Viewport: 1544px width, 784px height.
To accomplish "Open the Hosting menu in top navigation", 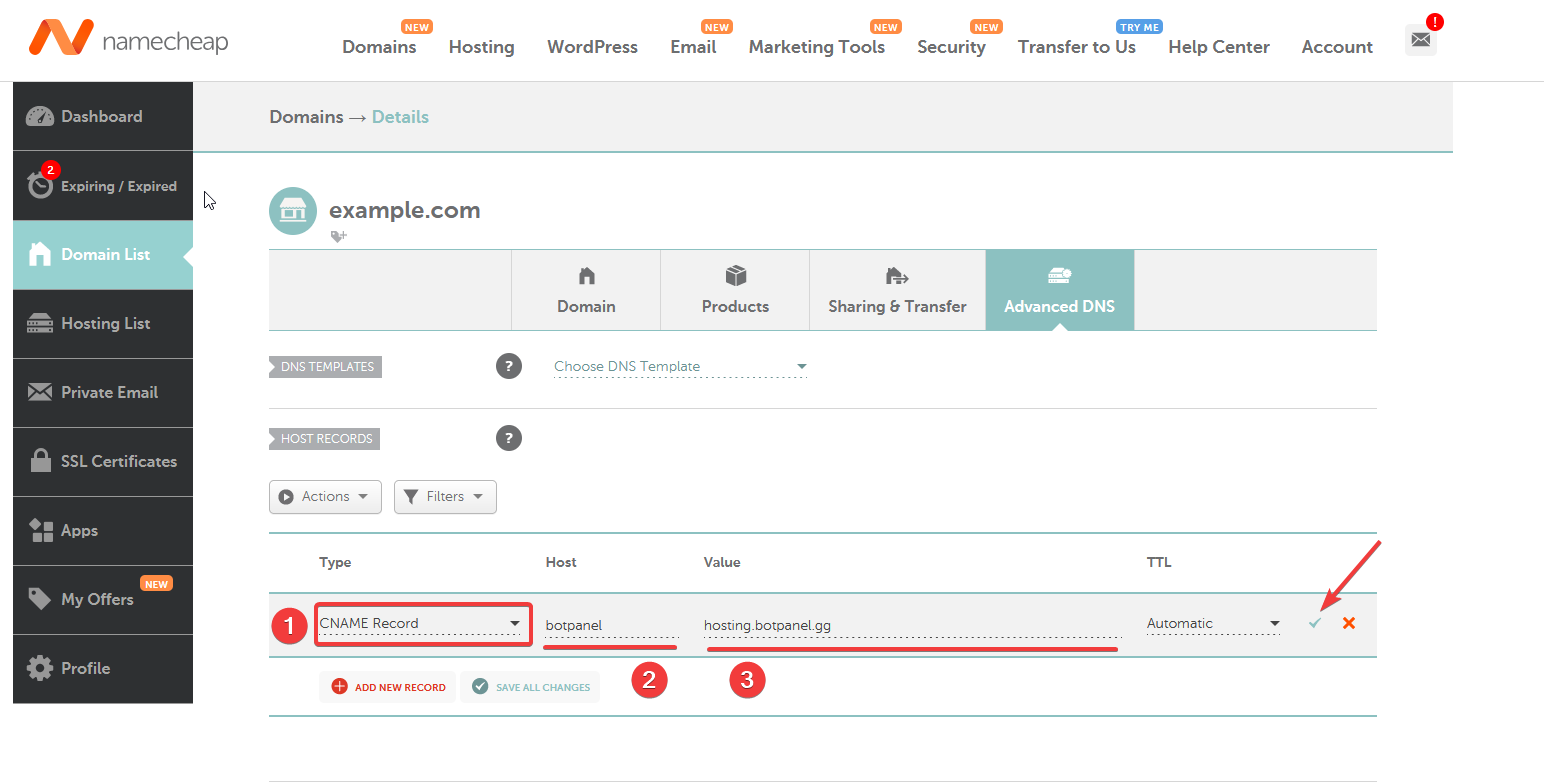I will click(481, 47).
